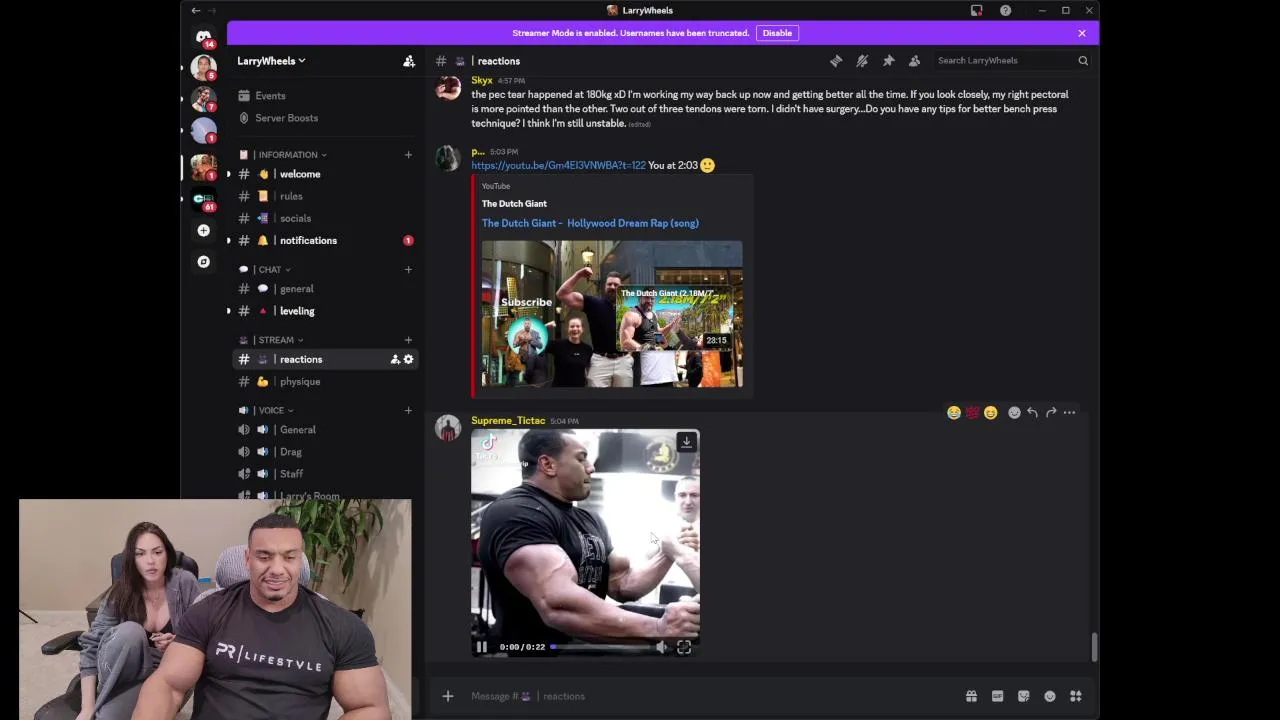
Task: Open the welcome channel
Action: 325,174
